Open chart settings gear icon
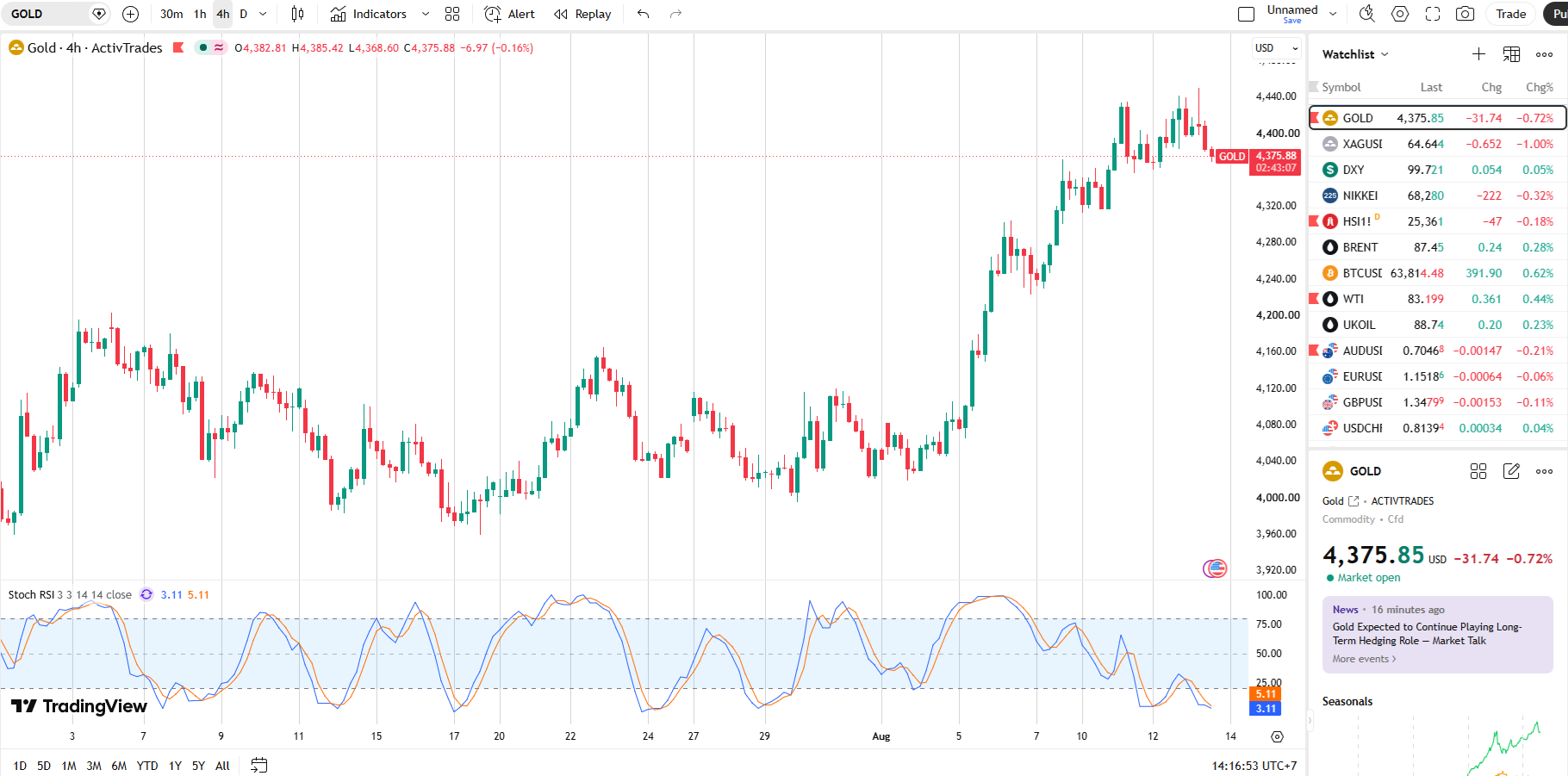The height and width of the screenshot is (776, 1568). pos(1400,14)
